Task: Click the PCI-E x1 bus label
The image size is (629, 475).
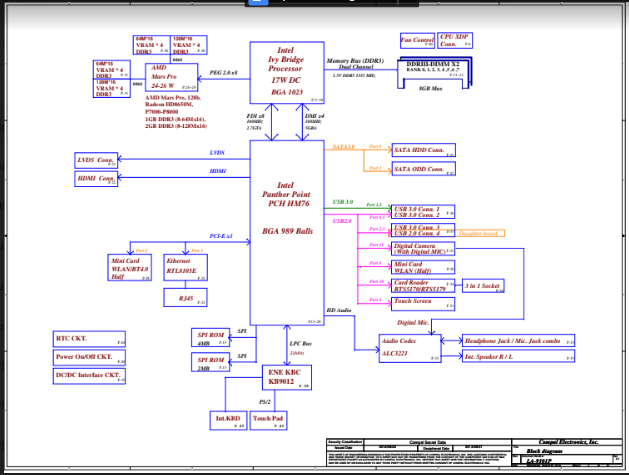Action: tap(221, 236)
